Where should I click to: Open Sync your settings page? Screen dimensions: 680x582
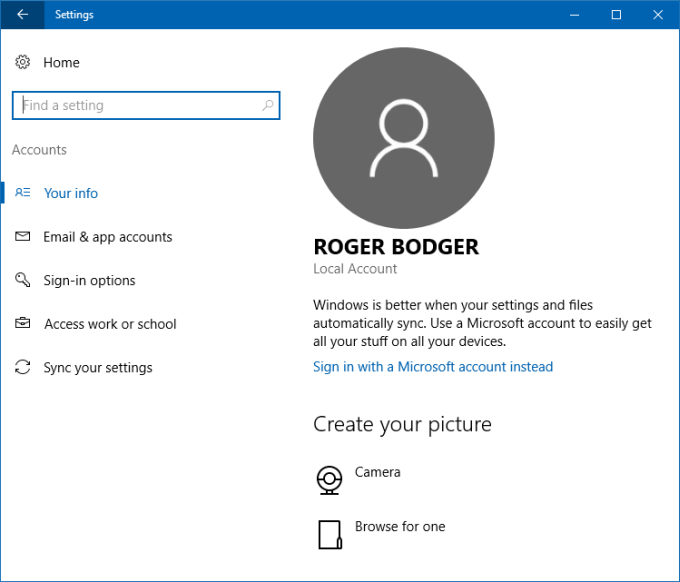click(98, 367)
